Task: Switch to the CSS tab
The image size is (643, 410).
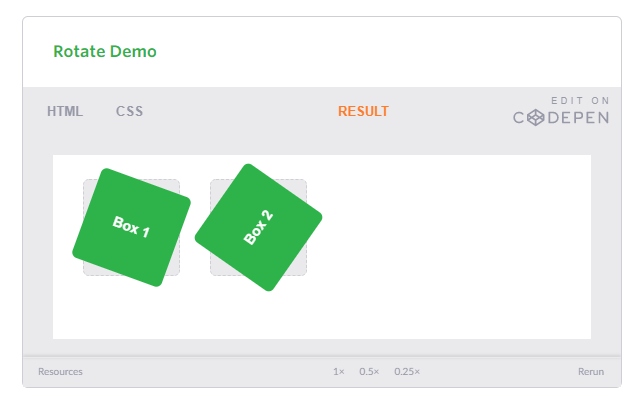Action: (130, 111)
